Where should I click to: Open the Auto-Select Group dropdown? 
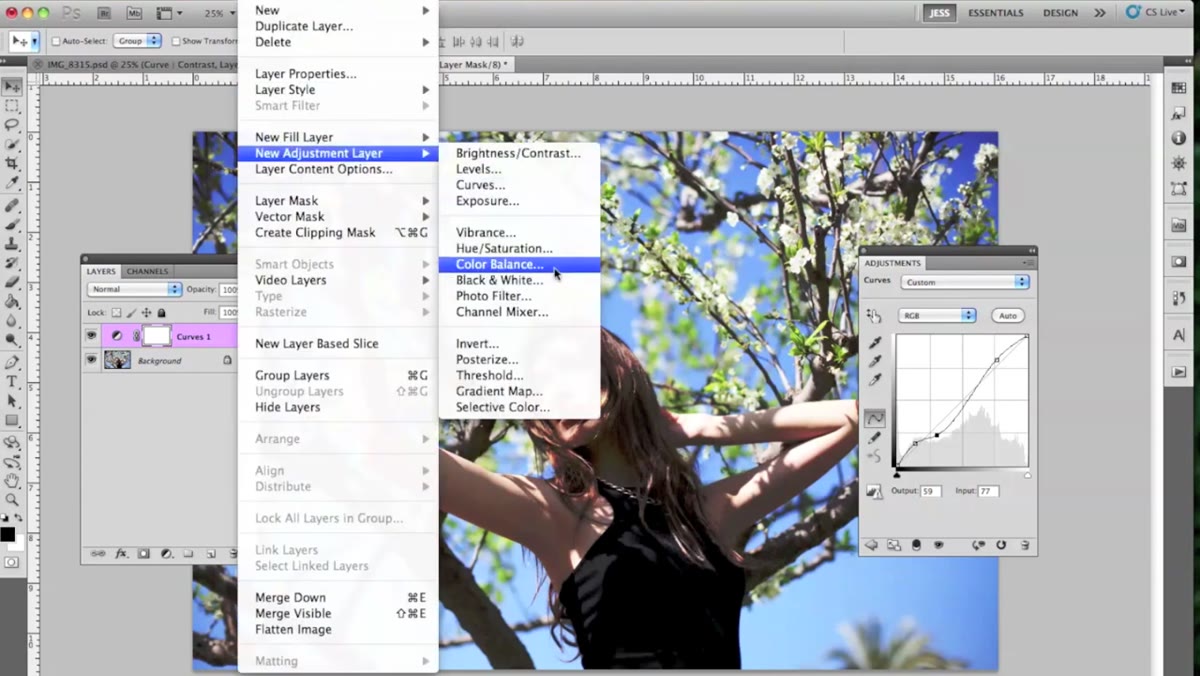point(138,41)
